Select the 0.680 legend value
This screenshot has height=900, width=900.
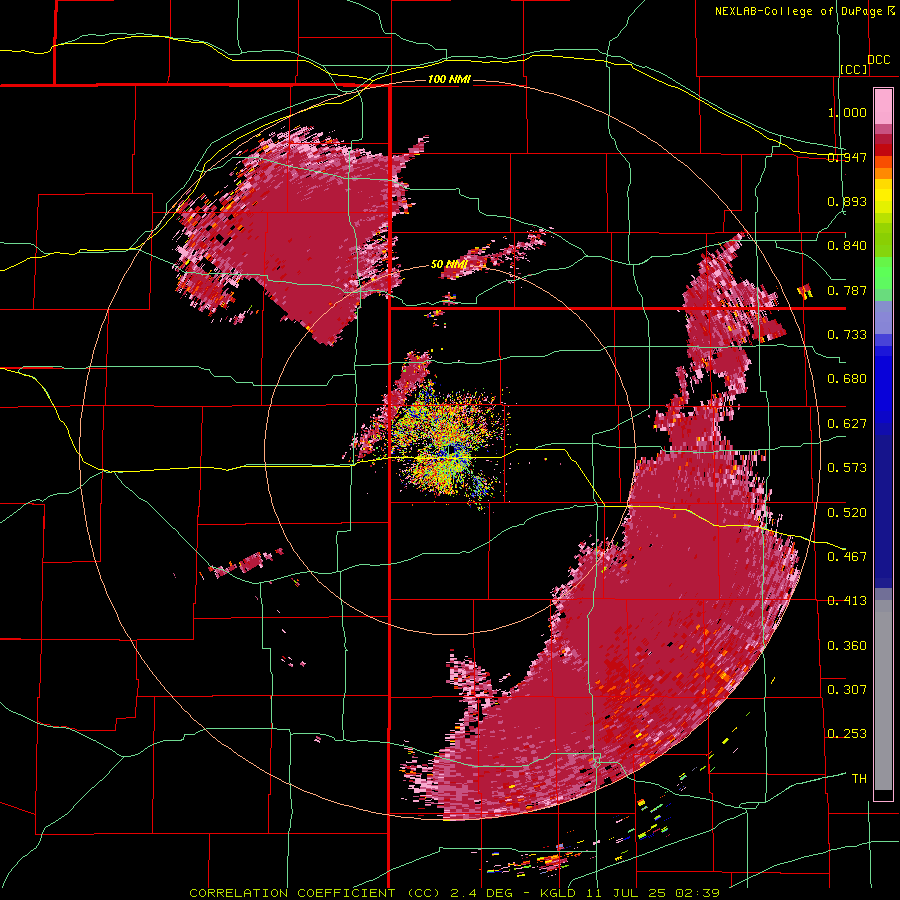847,379
